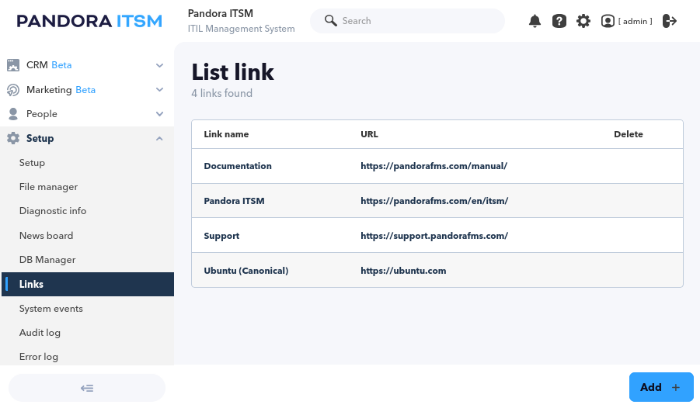Open System events
700x408 pixels.
tap(51, 309)
